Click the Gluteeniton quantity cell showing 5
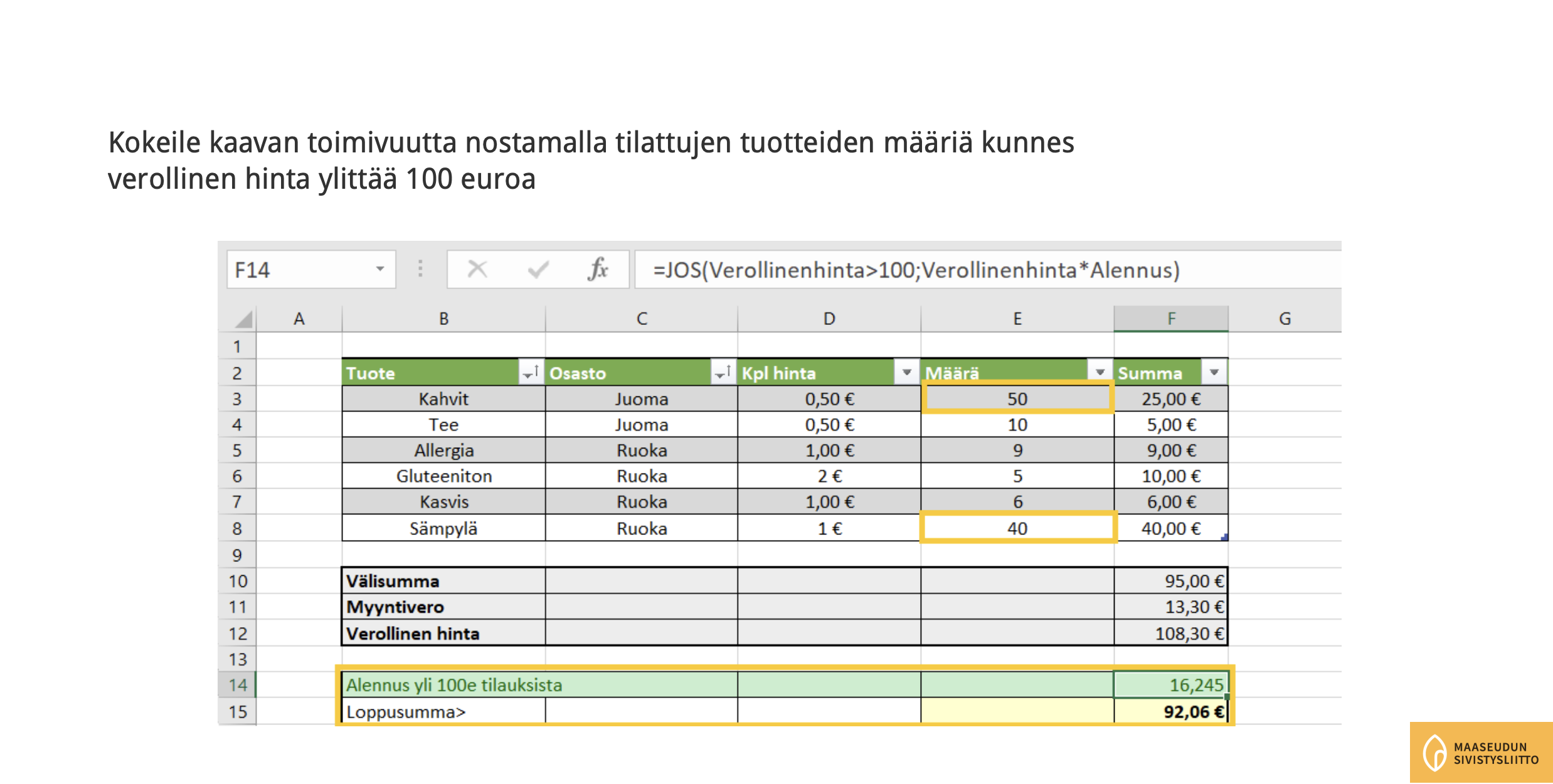This screenshot has height=784, width=1553. tap(1017, 476)
